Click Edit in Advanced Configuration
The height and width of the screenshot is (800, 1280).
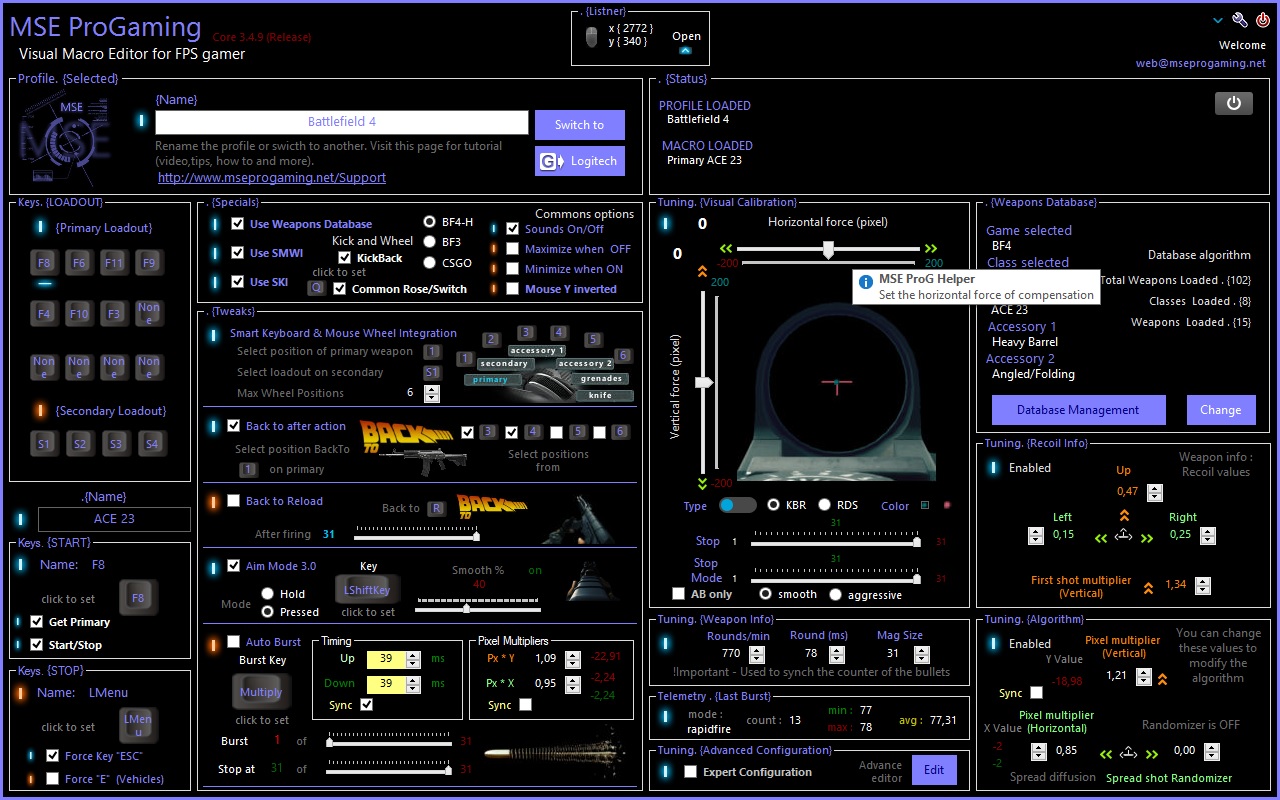(x=934, y=770)
